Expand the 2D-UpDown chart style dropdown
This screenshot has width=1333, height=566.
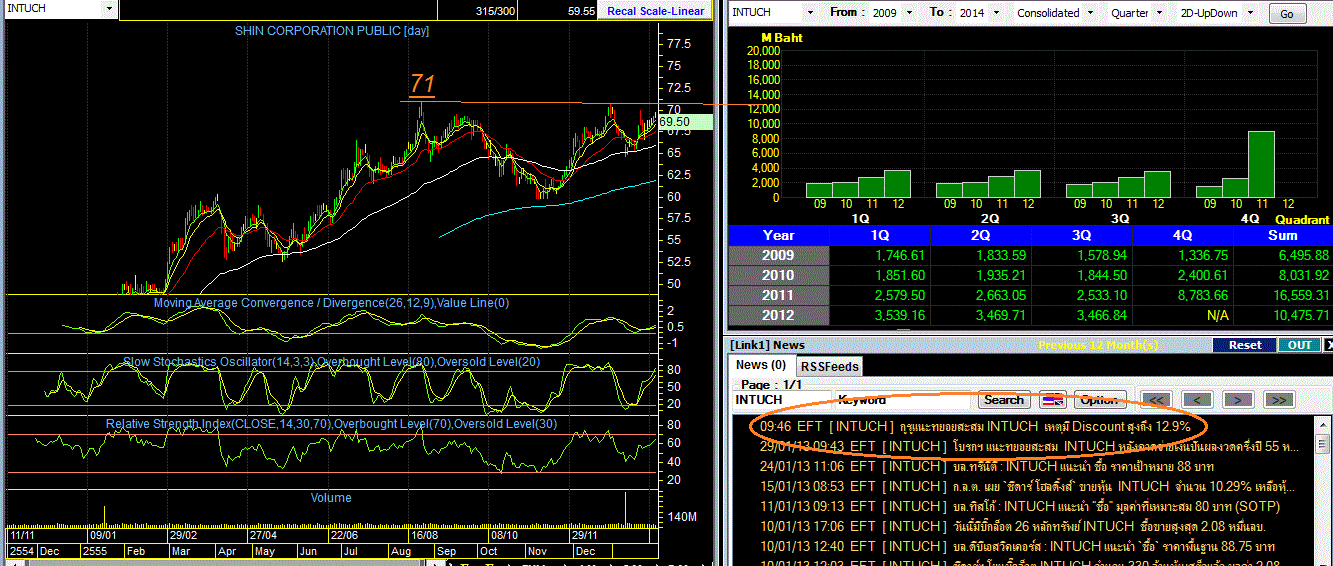(x=1248, y=13)
